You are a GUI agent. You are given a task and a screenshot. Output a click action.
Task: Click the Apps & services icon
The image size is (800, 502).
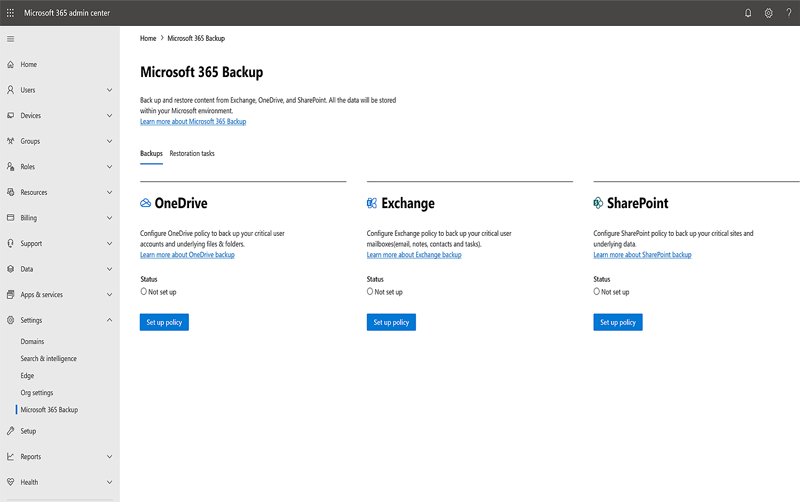point(10,294)
